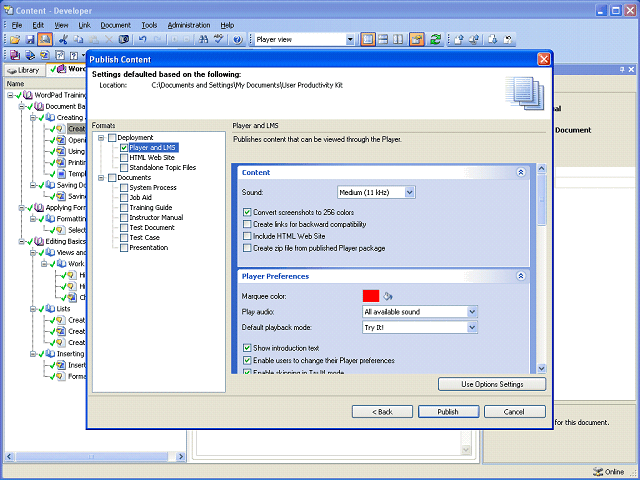
Task: Uncheck the Player and LMS checkbox
Action: (x=124, y=148)
